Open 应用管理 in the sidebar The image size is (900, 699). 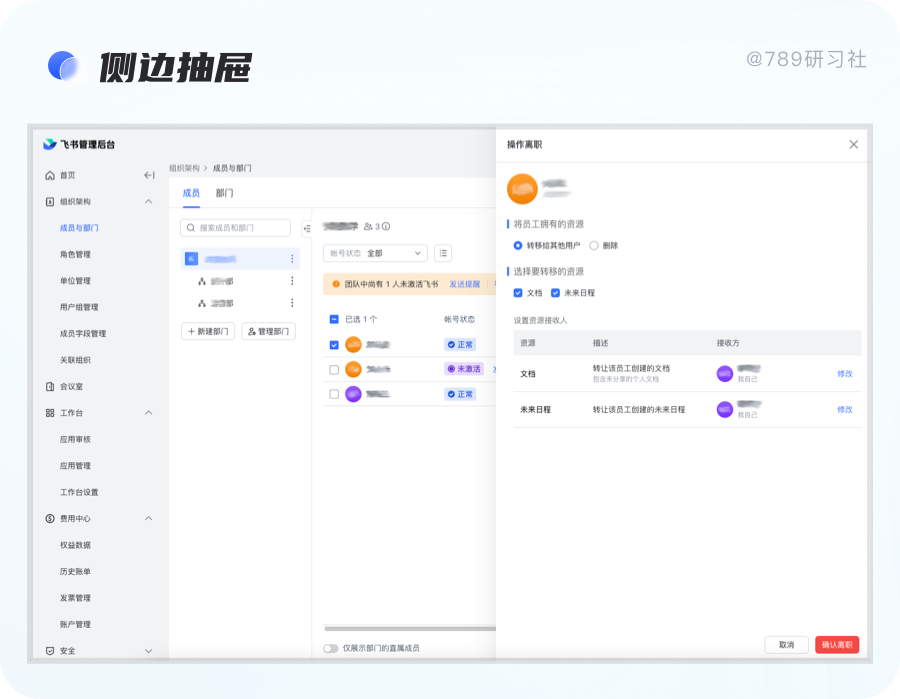tap(75, 465)
